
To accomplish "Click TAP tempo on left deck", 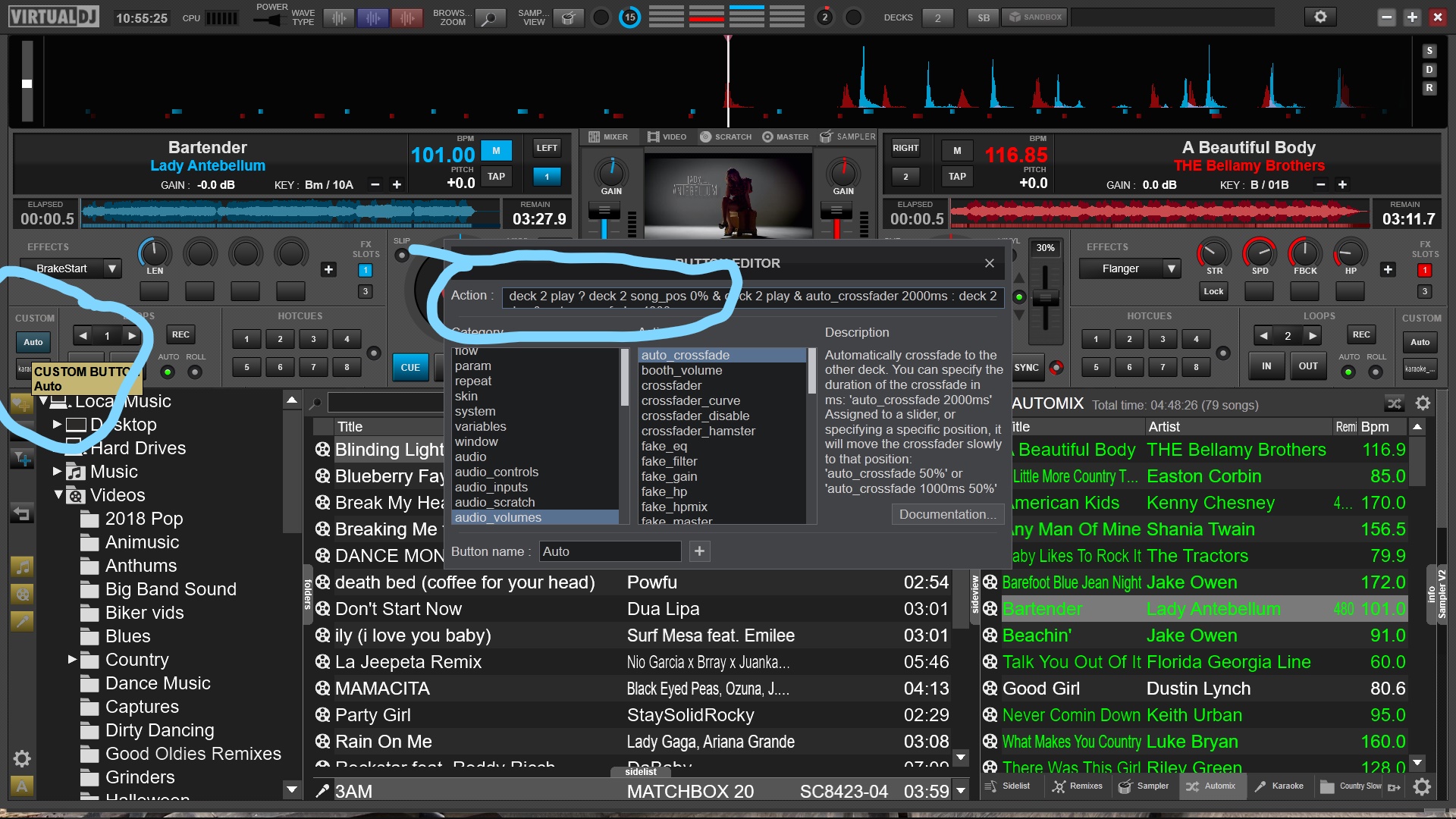I will tap(496, 177).
